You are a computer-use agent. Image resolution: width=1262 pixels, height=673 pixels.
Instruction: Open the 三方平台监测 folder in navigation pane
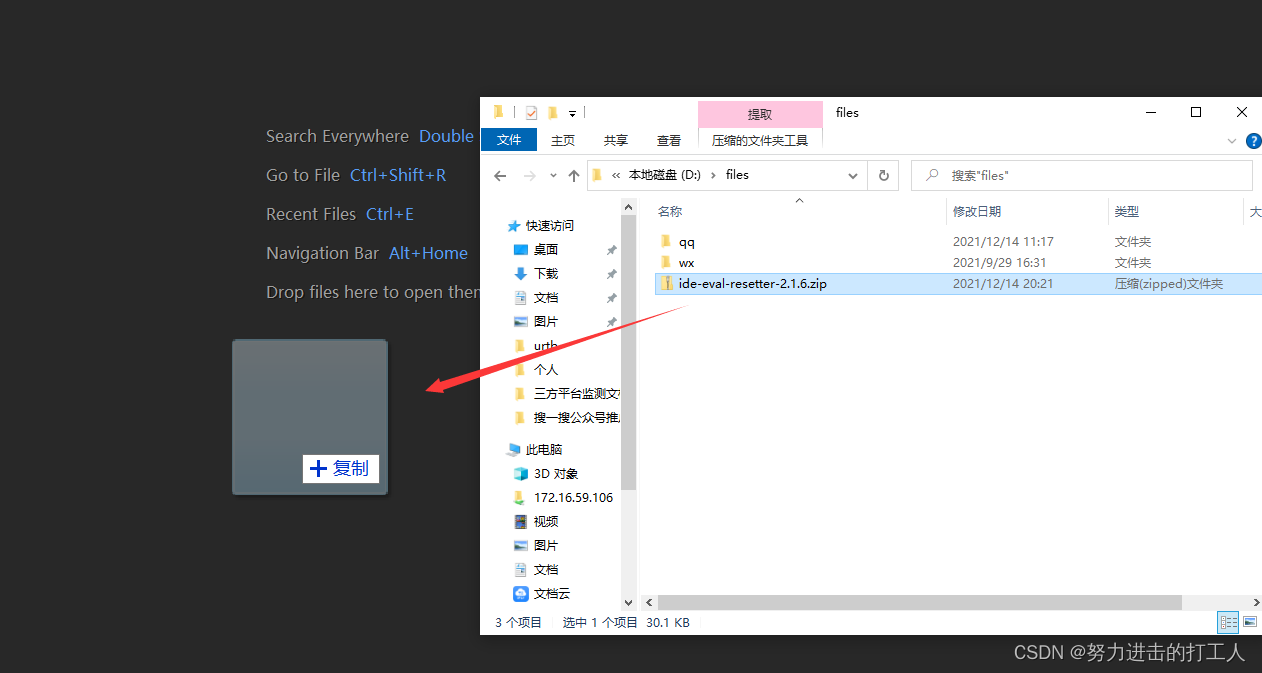[577, 394]
